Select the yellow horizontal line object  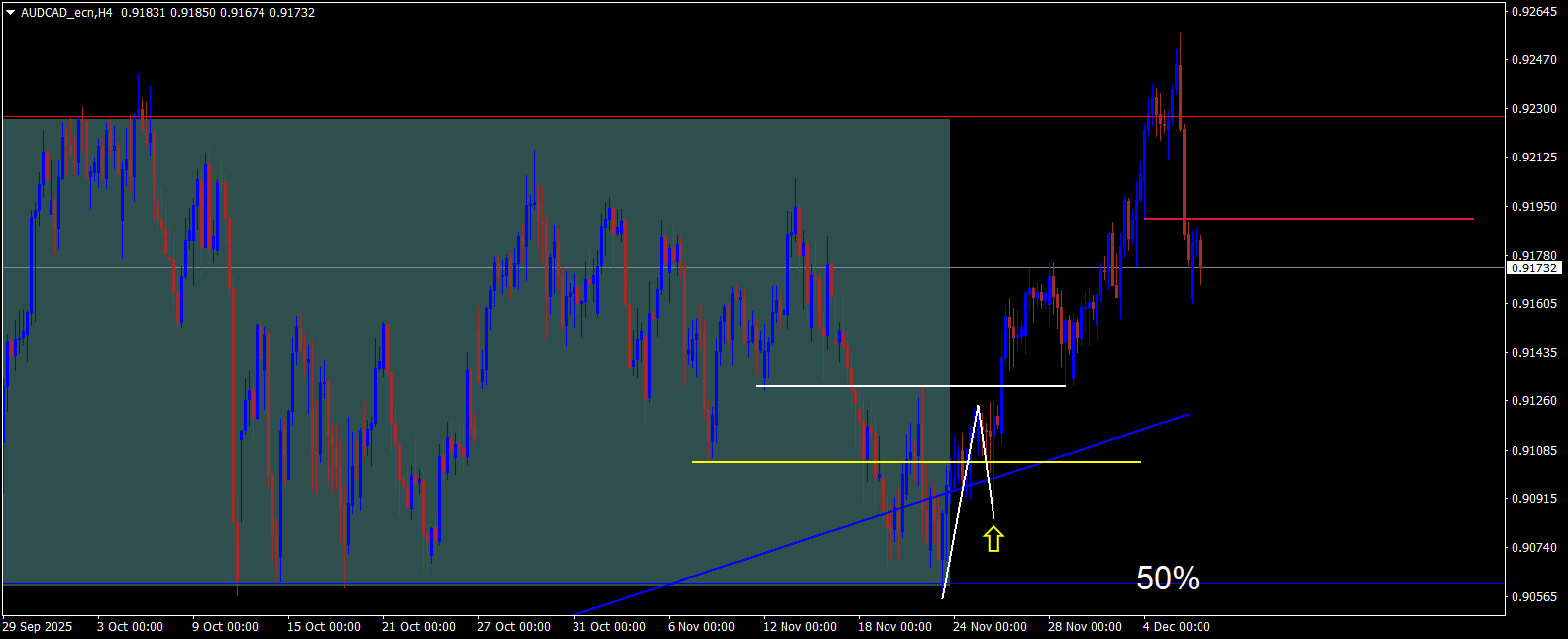point(916,462)
